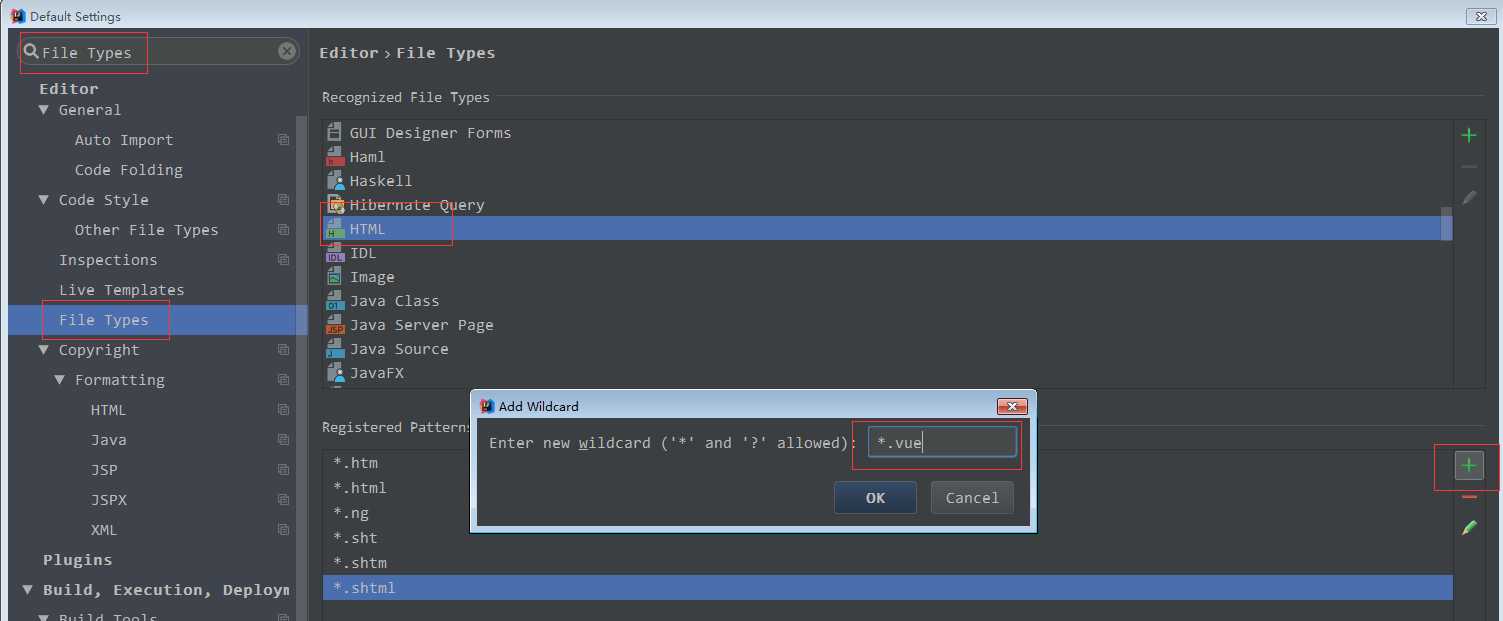Screen dimensions: 1503x621
Task: Click the Haskell file type icon
Action: (x=335, y=181)
